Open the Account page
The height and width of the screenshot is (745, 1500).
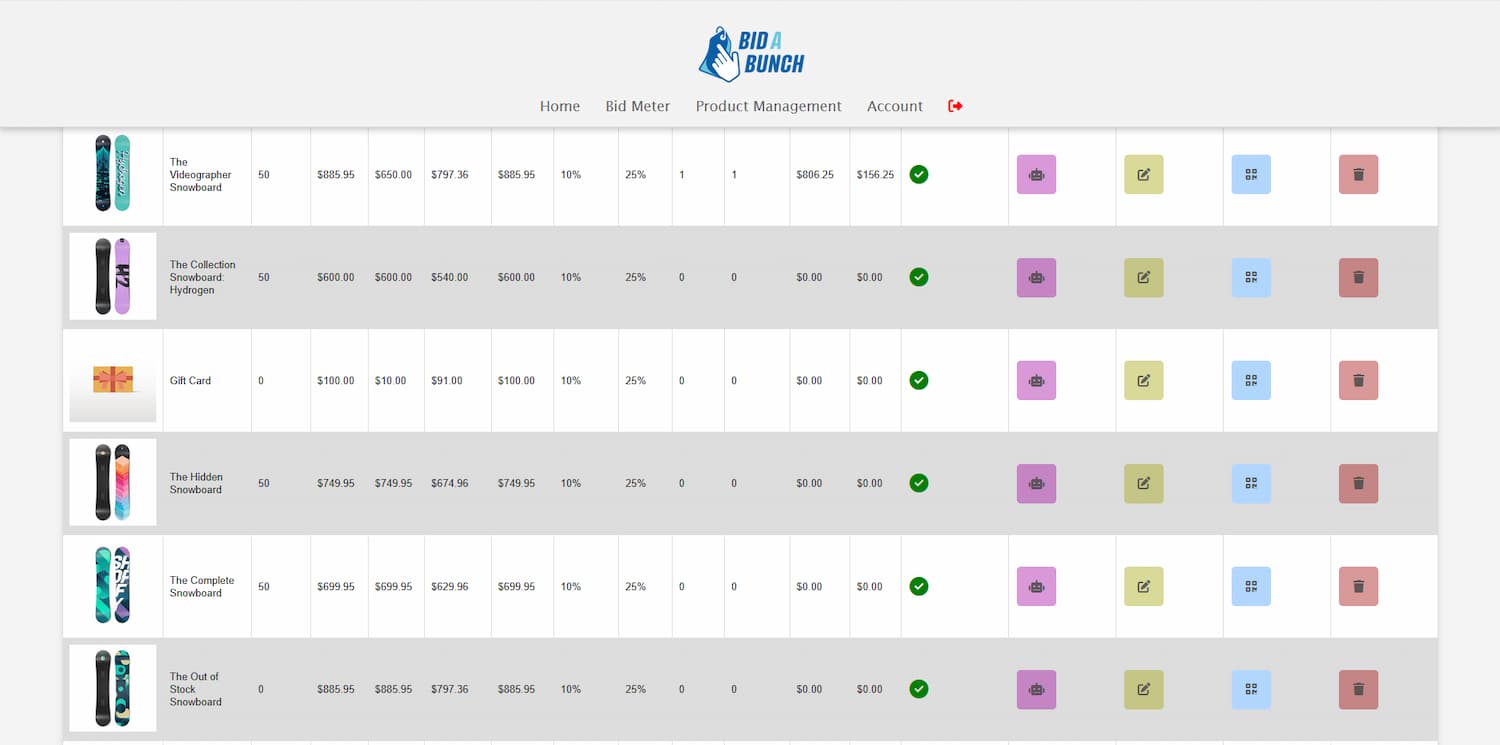[x=895, y=106]
